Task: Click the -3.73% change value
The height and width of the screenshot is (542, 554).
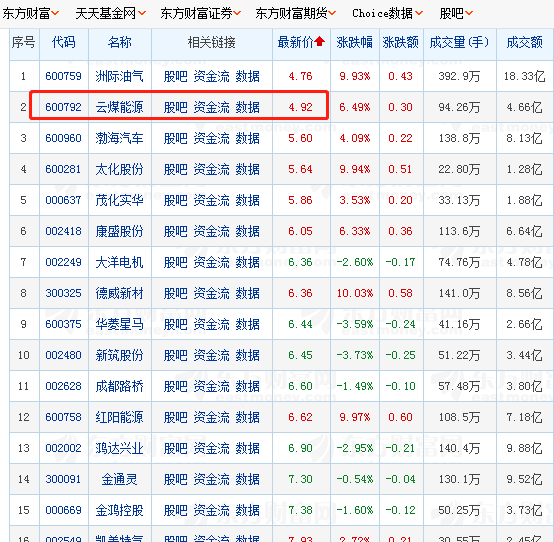Action: 355,355
